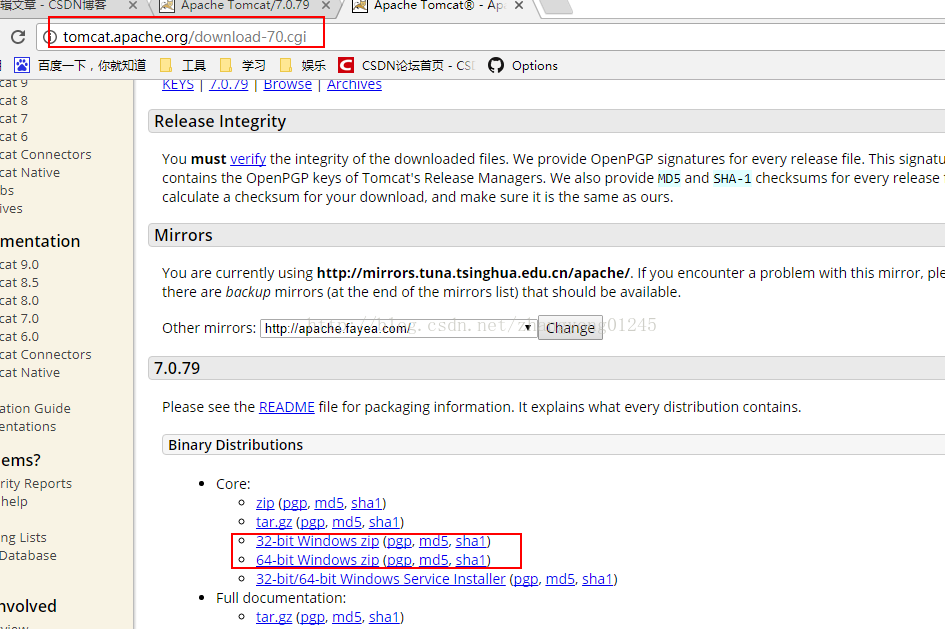Viewport: 945px width, 629px height.
Task: Download Full documentation tar.gz
Action: 274,617
